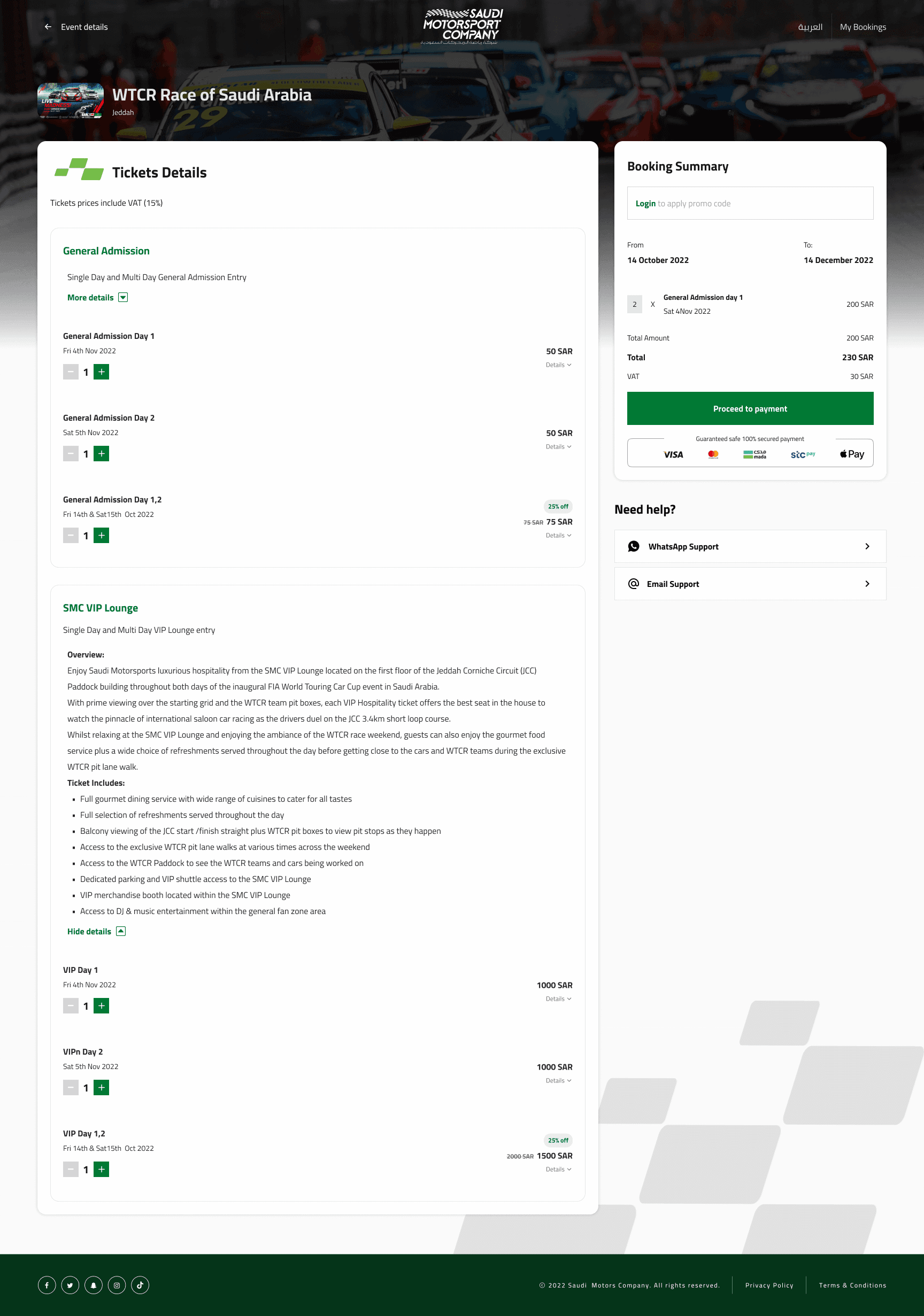924x1316 pixels.
Task: Open Snapchat page from footer
Action: pyautogui.click(x=94, y=1285)
